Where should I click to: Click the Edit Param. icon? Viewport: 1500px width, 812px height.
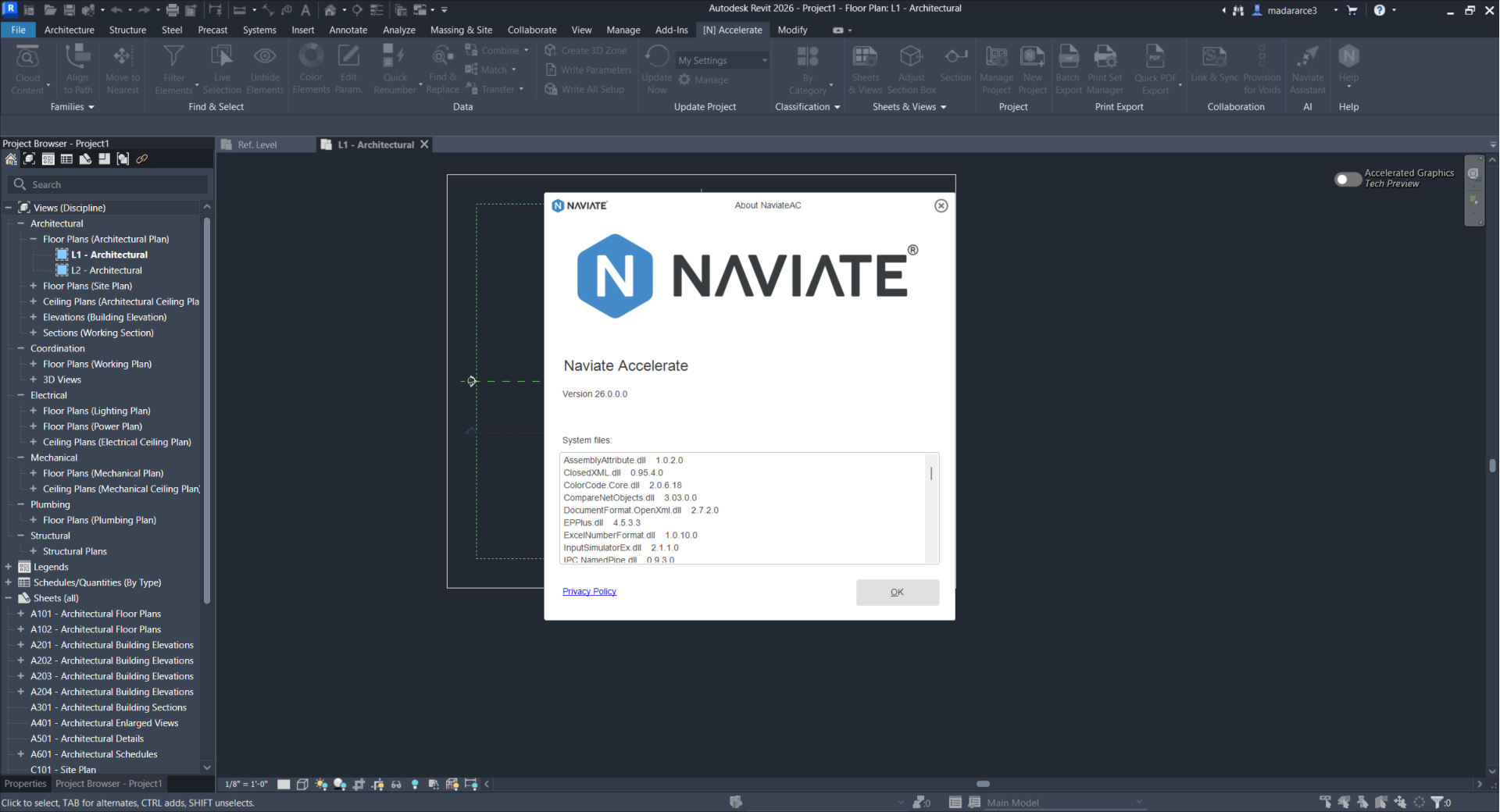pos(348,57)
